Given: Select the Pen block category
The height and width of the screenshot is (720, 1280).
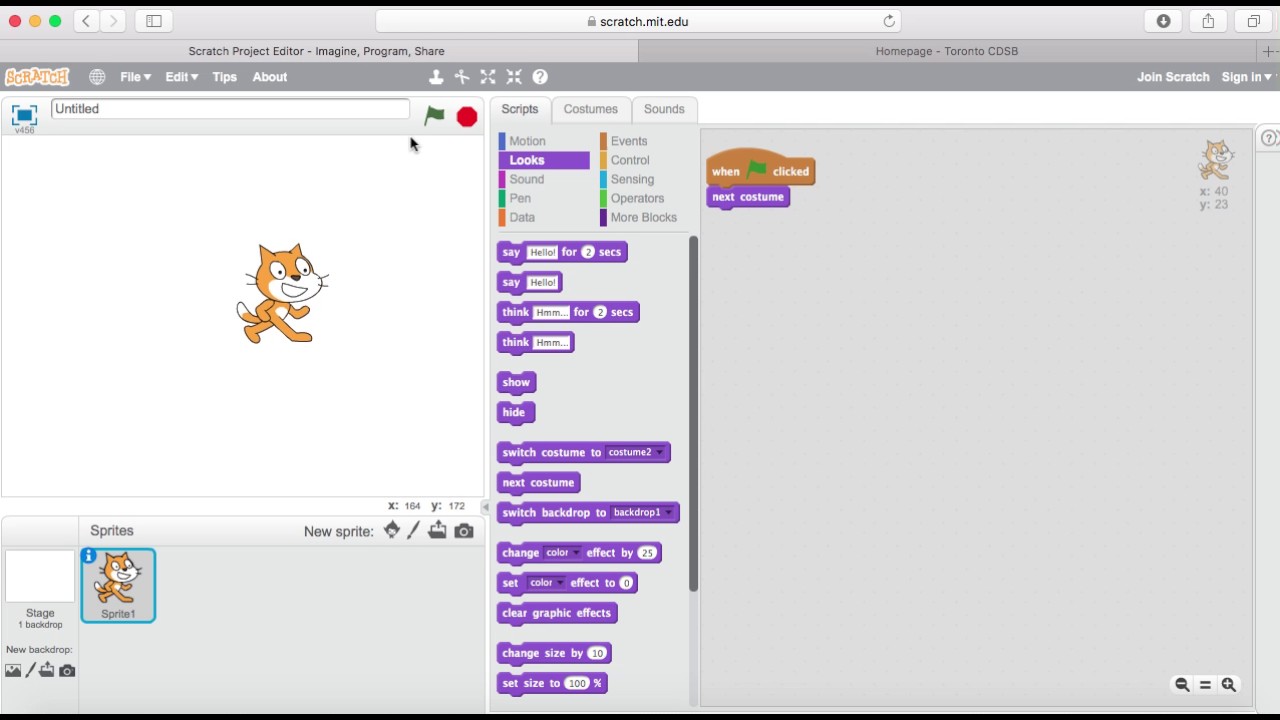Looking at the screenshot, I should point(520,198).
